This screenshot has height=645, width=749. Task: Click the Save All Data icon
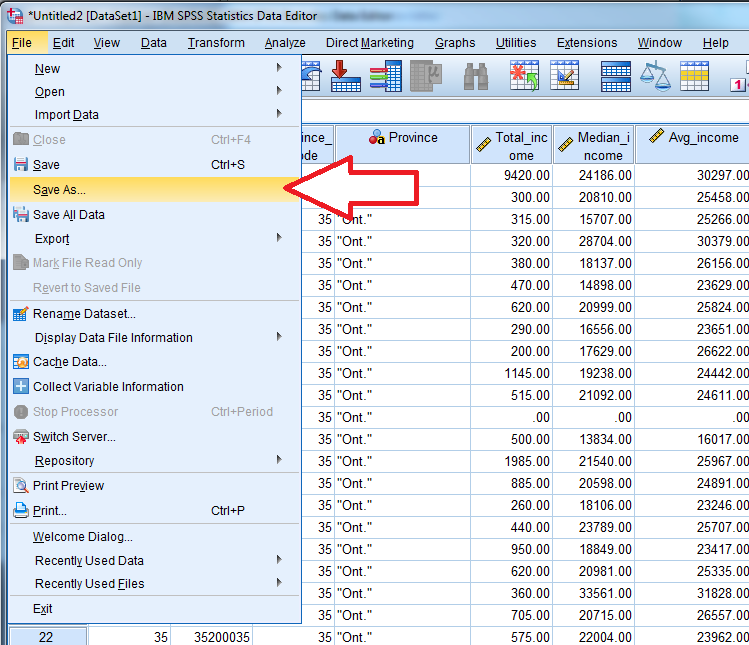pyautogui.click(x=21, y=215)
